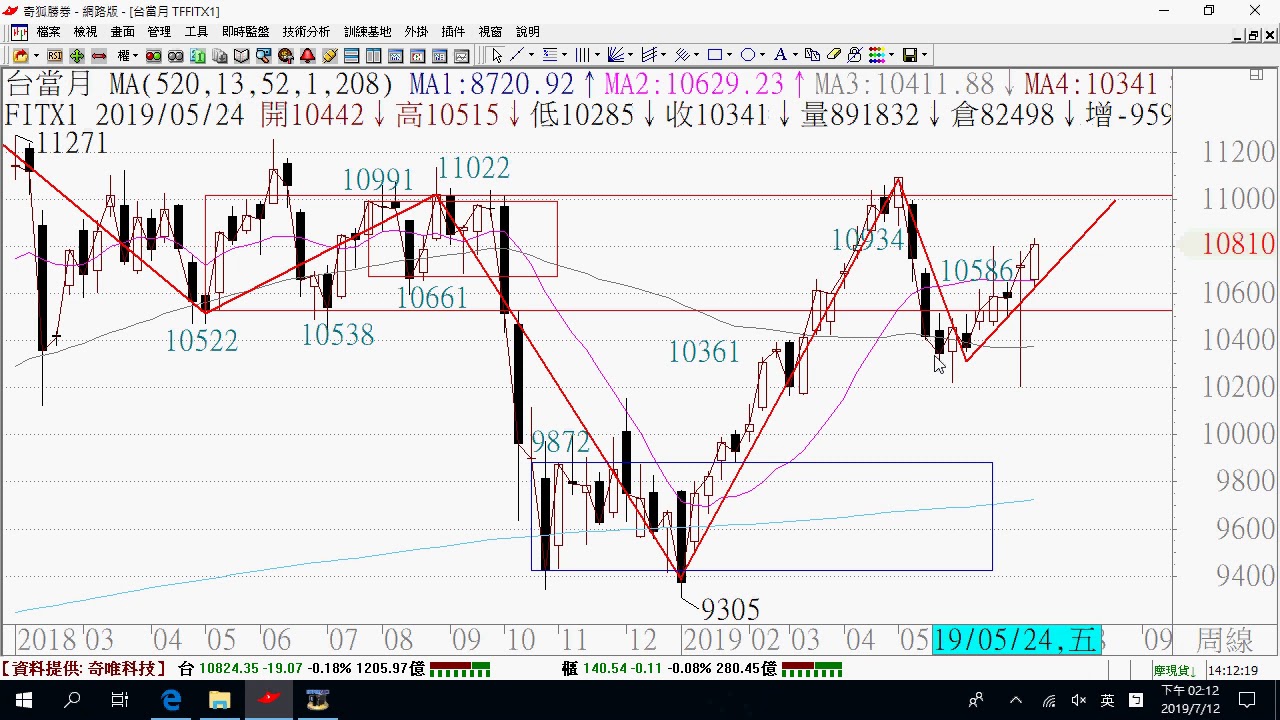Click the gray documents copy icon
Image resolution: width=1280 pixels, height=720 pixels.
[219, 55]
